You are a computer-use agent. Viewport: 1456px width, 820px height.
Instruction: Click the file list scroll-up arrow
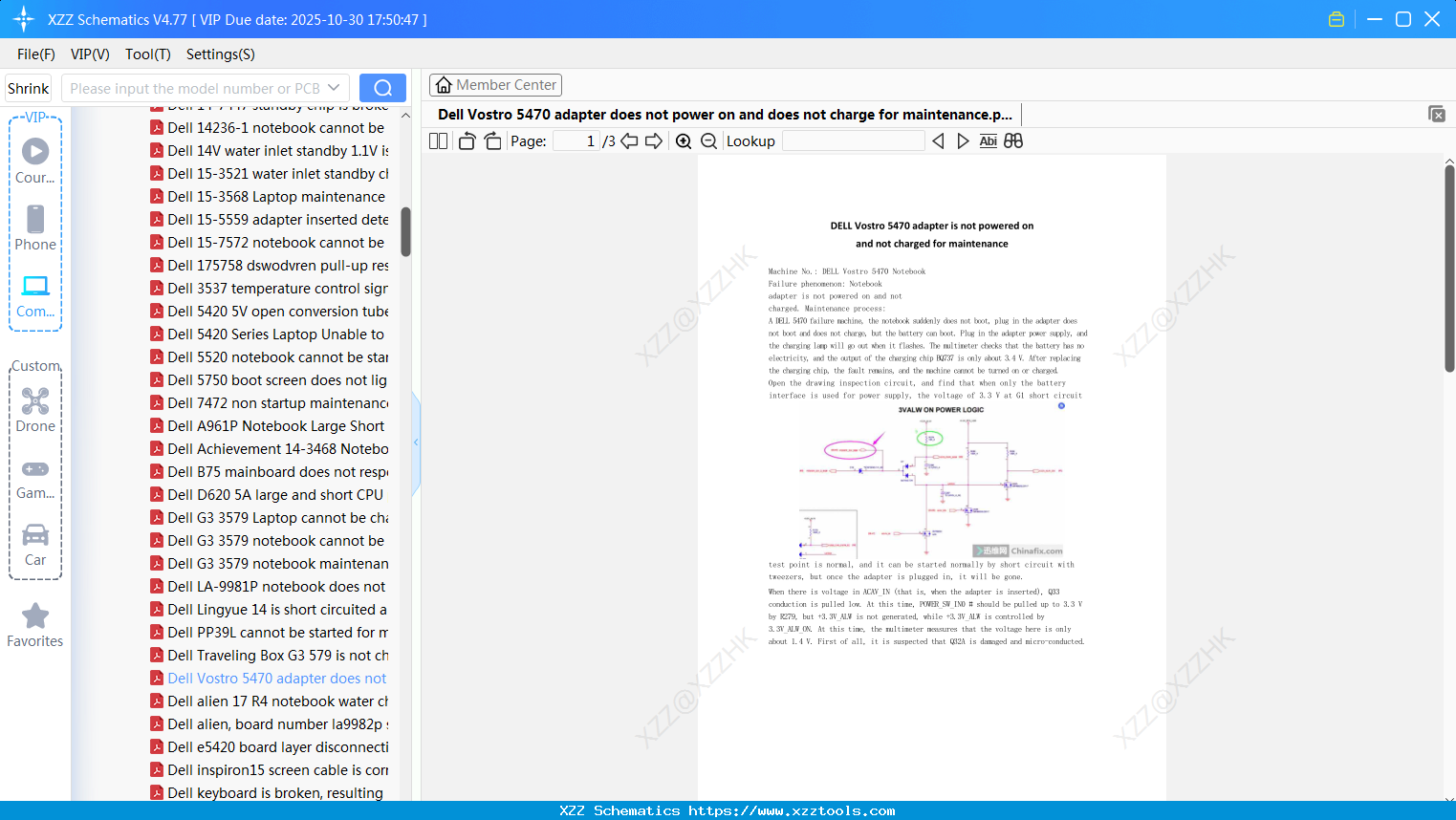405,116
